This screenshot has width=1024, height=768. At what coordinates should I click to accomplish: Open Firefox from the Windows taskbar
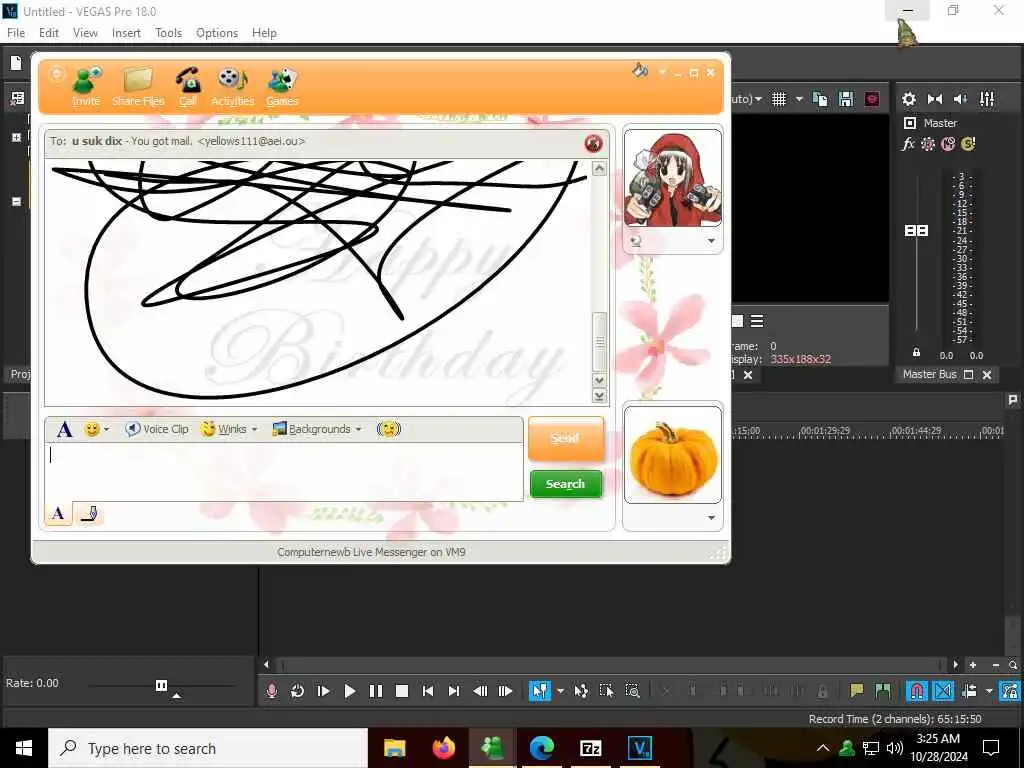coord(443,748)
